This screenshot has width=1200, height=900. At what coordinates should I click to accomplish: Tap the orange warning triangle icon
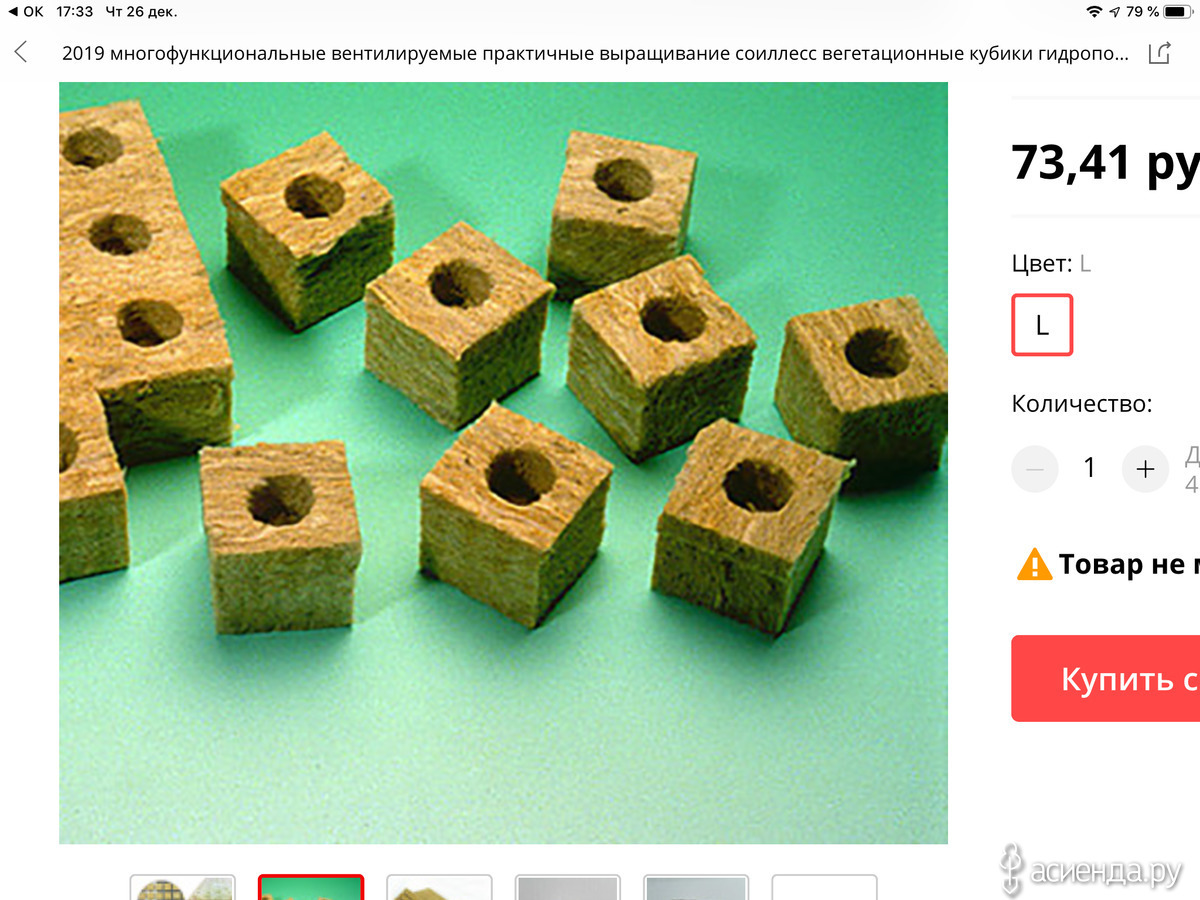1034,565
